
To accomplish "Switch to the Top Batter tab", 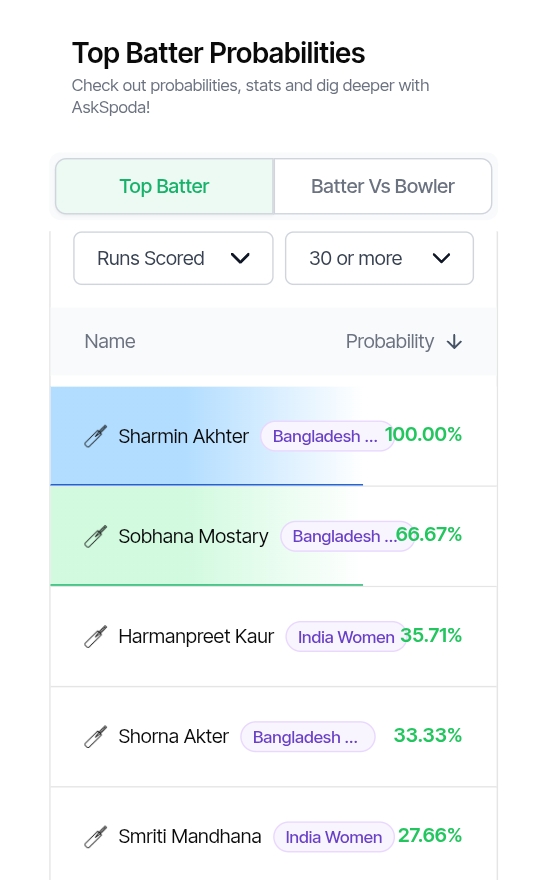I will (x=164, y=186).
